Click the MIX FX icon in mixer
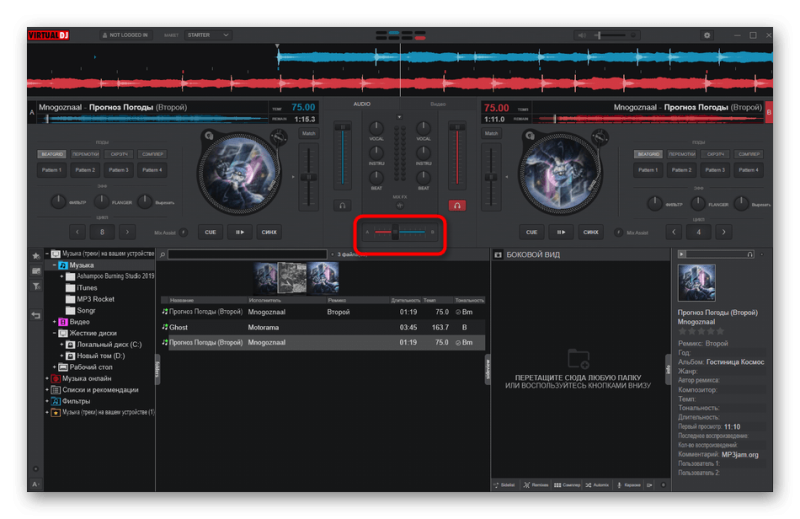This screenshot has height=519, width=800. (x=399, y=205)
